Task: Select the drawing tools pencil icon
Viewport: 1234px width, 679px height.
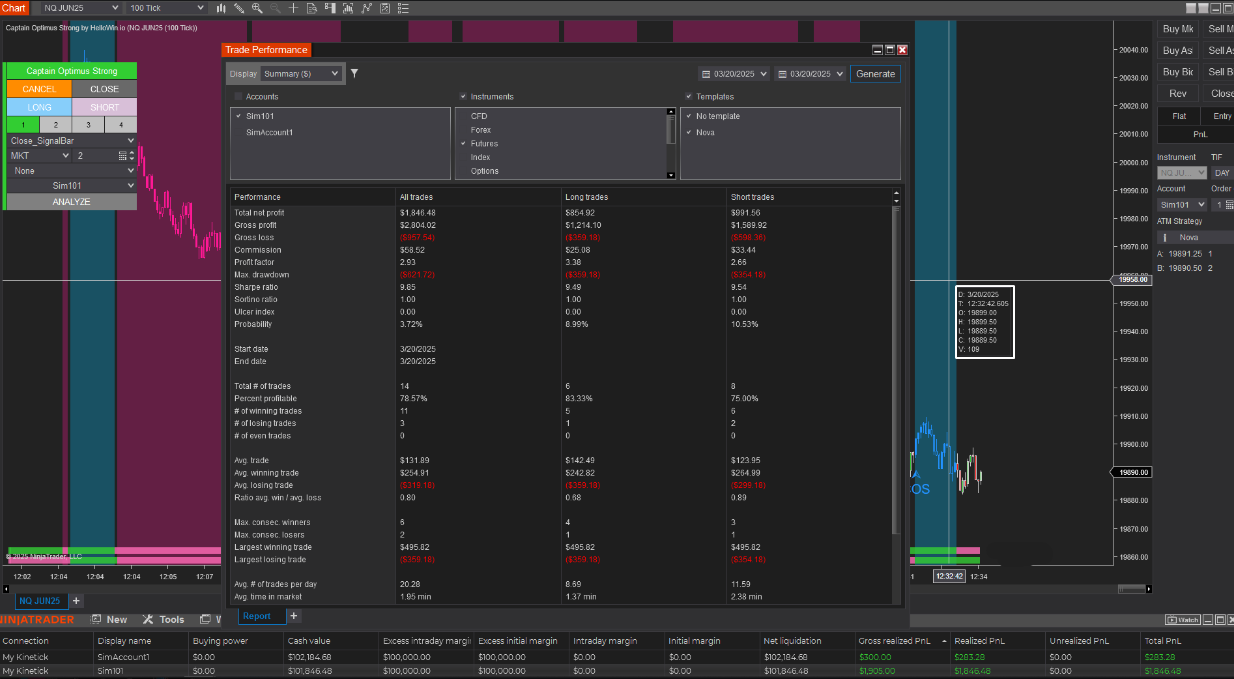Action: click(x=239, y=8)
